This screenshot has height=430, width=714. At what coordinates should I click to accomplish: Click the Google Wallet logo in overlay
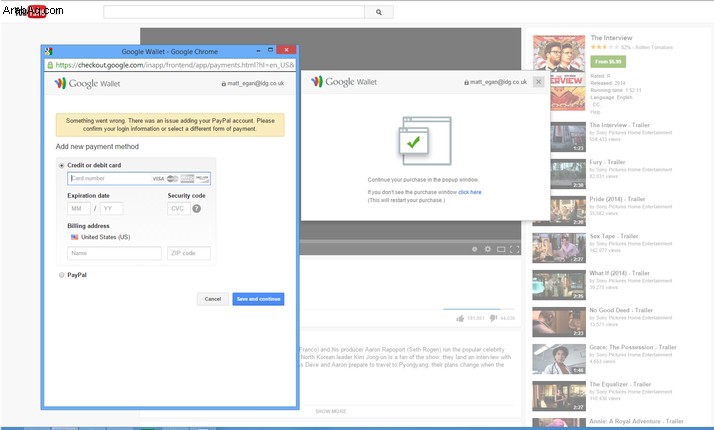(x=344, y=82)
